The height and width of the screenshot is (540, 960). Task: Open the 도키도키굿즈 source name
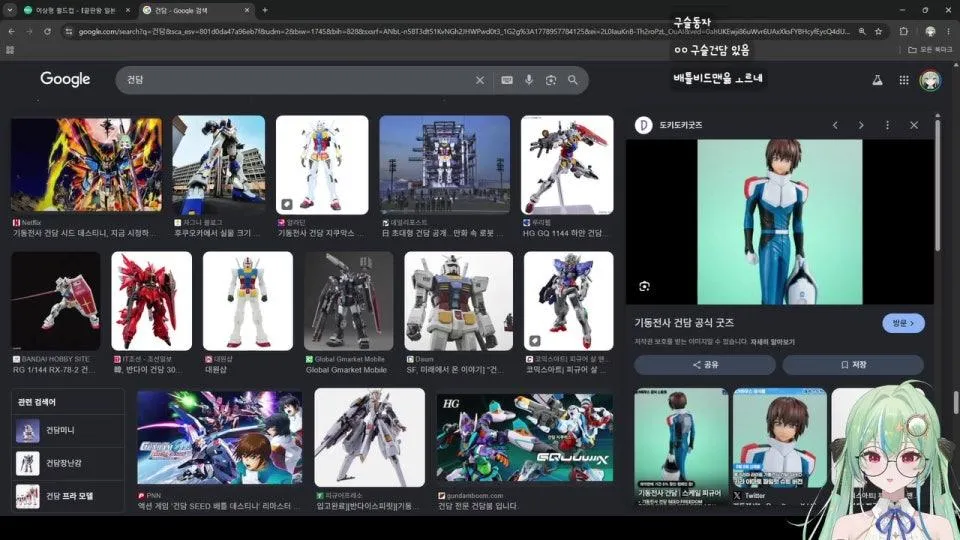coord(680,125)
